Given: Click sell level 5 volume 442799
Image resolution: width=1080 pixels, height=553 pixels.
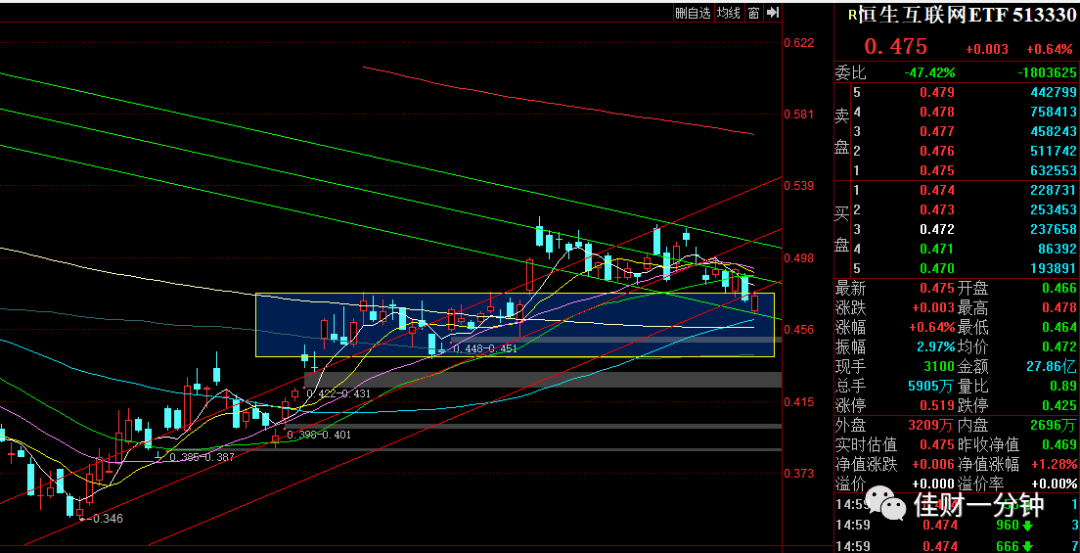Looking at the screenshot, I should coord(1054,92).
